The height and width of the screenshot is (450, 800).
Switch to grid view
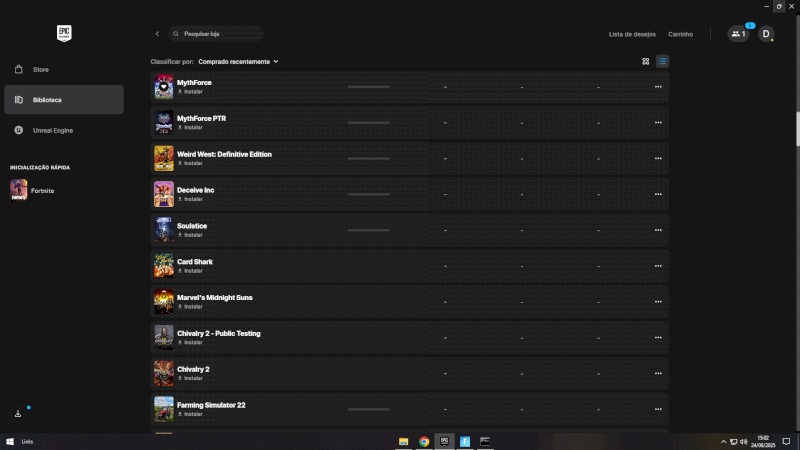click(x=646, y=62)
